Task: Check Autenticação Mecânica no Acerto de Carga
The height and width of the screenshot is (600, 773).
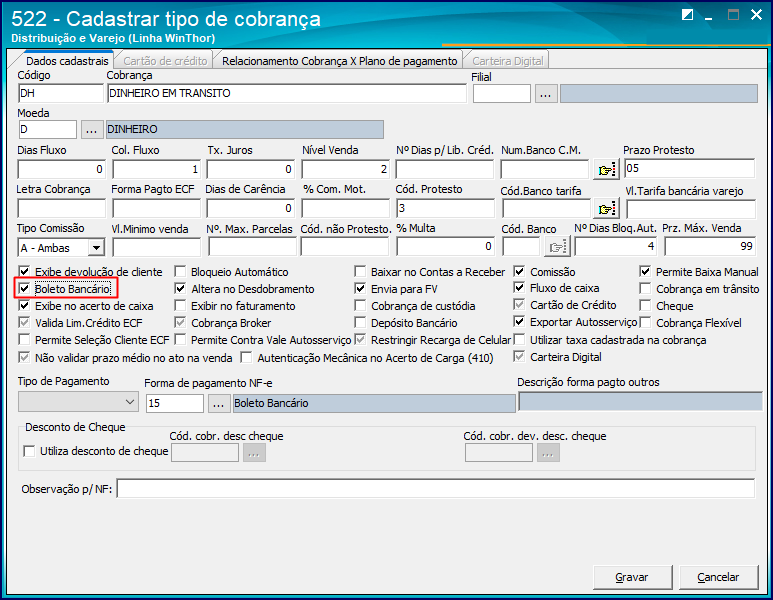Action: point(246,357)
